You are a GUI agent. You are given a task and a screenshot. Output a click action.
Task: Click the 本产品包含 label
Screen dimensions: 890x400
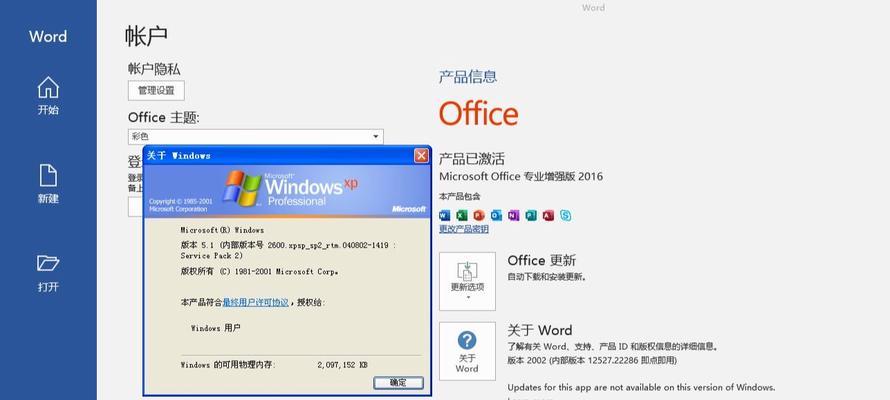[x=460, y=196]
